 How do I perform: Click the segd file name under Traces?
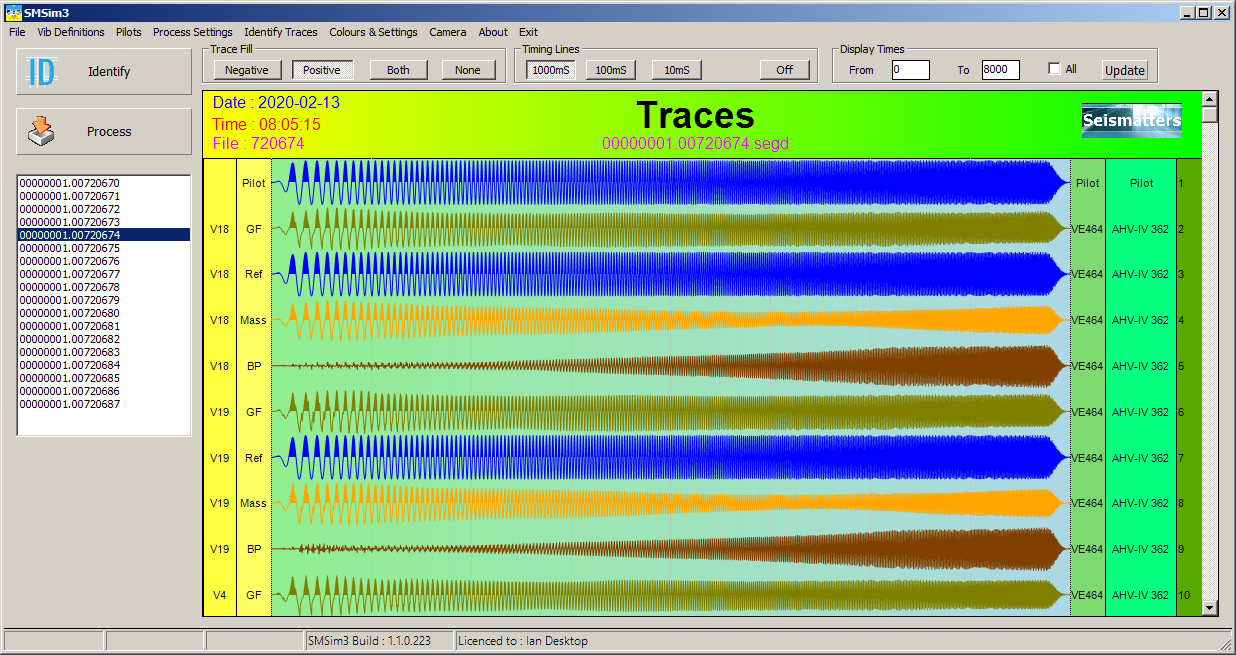pos(695,144)
